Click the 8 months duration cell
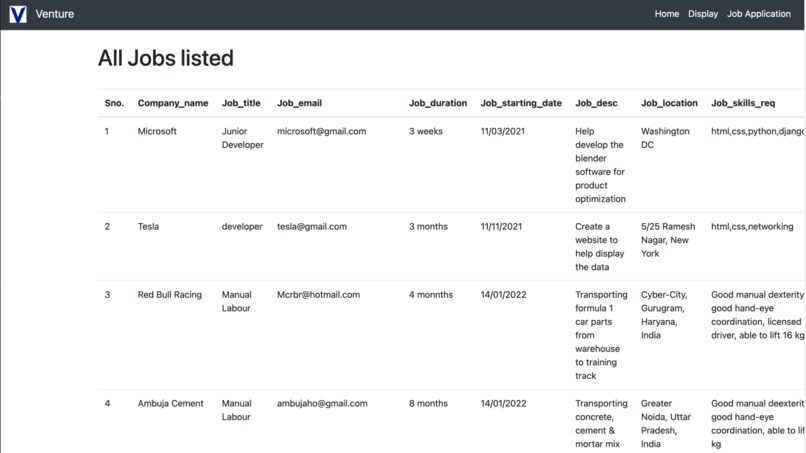Image resolution: width=806 pixels, height=453 pixels. pos(428,404)
